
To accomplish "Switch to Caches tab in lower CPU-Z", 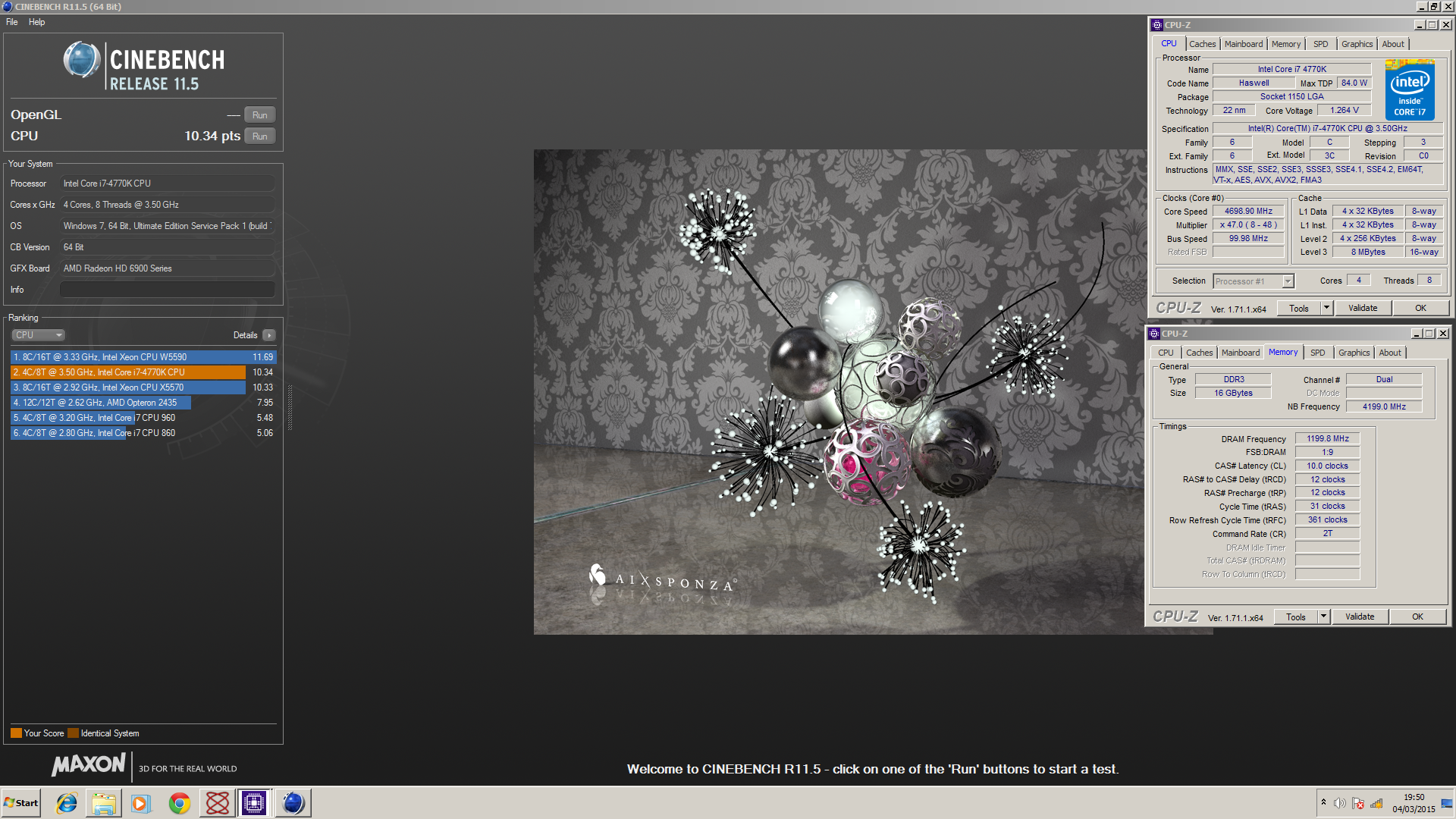I will coord(1199,353).
